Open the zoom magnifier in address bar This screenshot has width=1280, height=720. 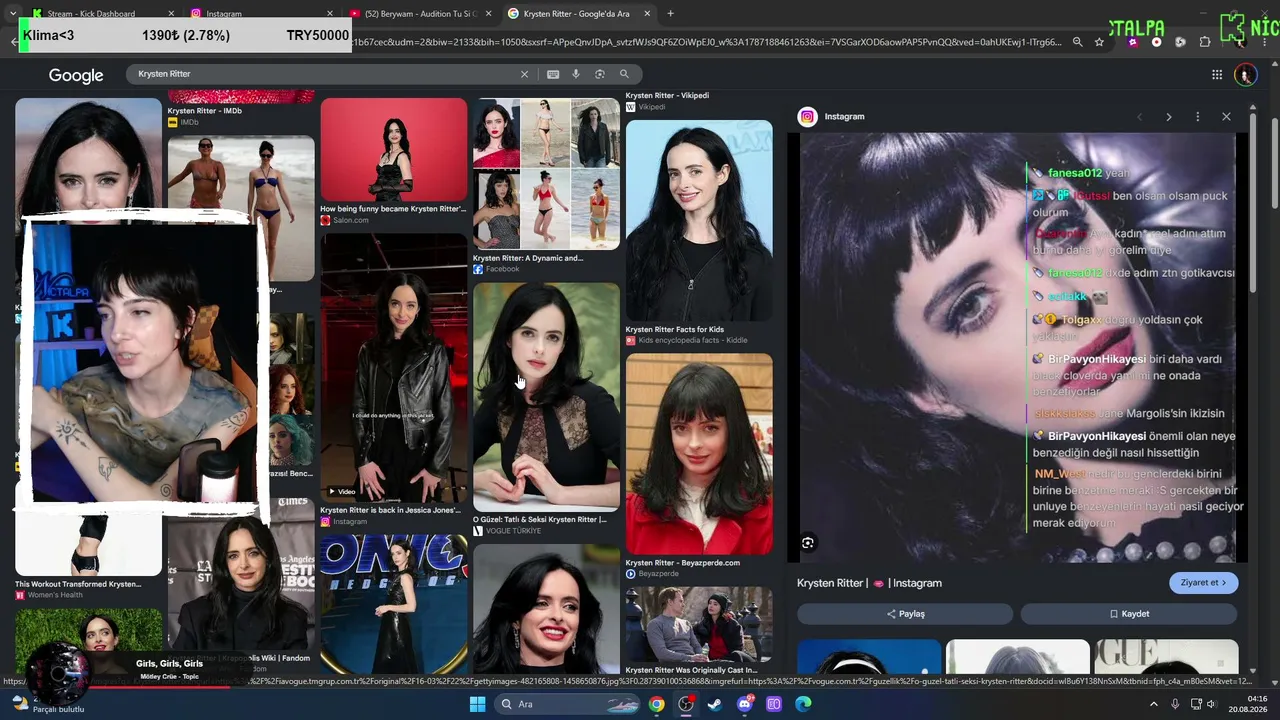(x=1077, y=42)
